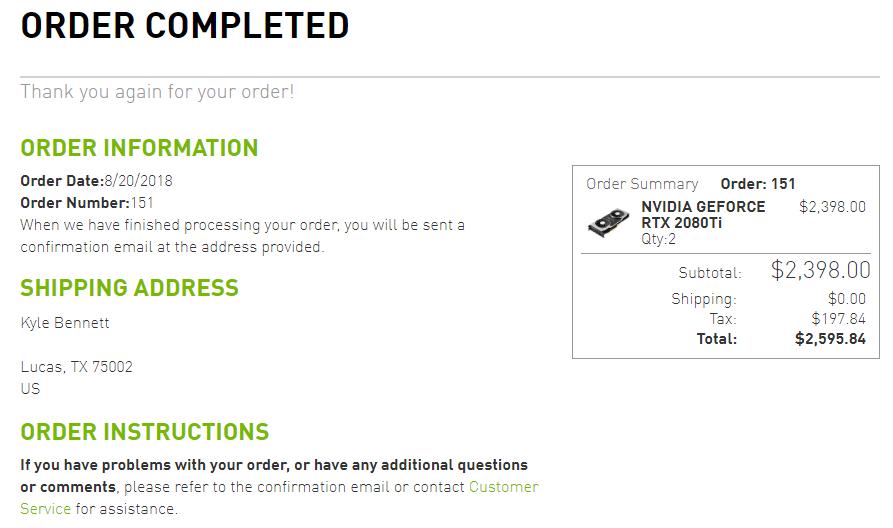
Task: Click the RTX 2080Ti graphics card thumbnail
Action: pyautogui.click(x=609, y=222)
